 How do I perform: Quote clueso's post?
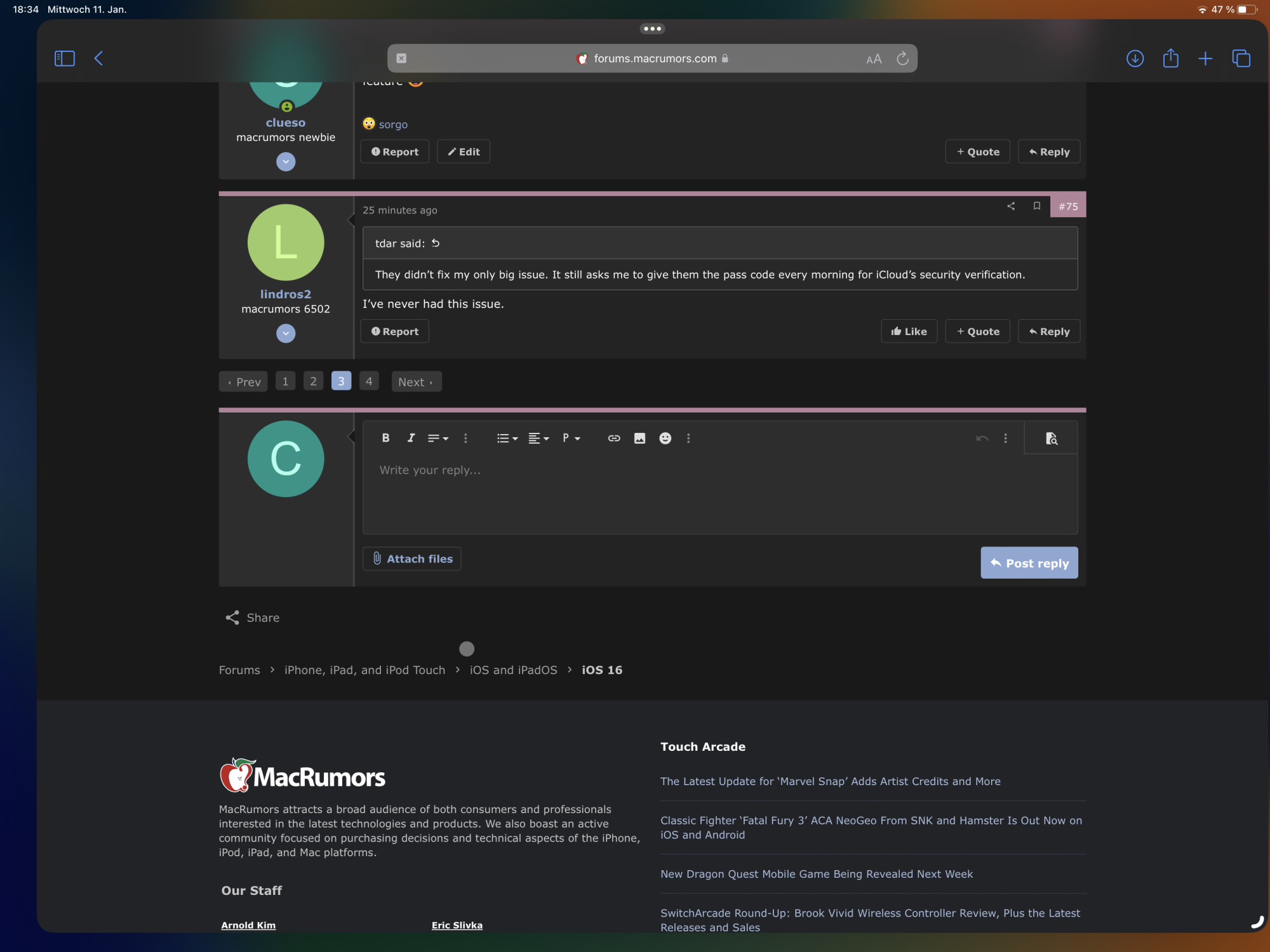(x=978, y=152)
